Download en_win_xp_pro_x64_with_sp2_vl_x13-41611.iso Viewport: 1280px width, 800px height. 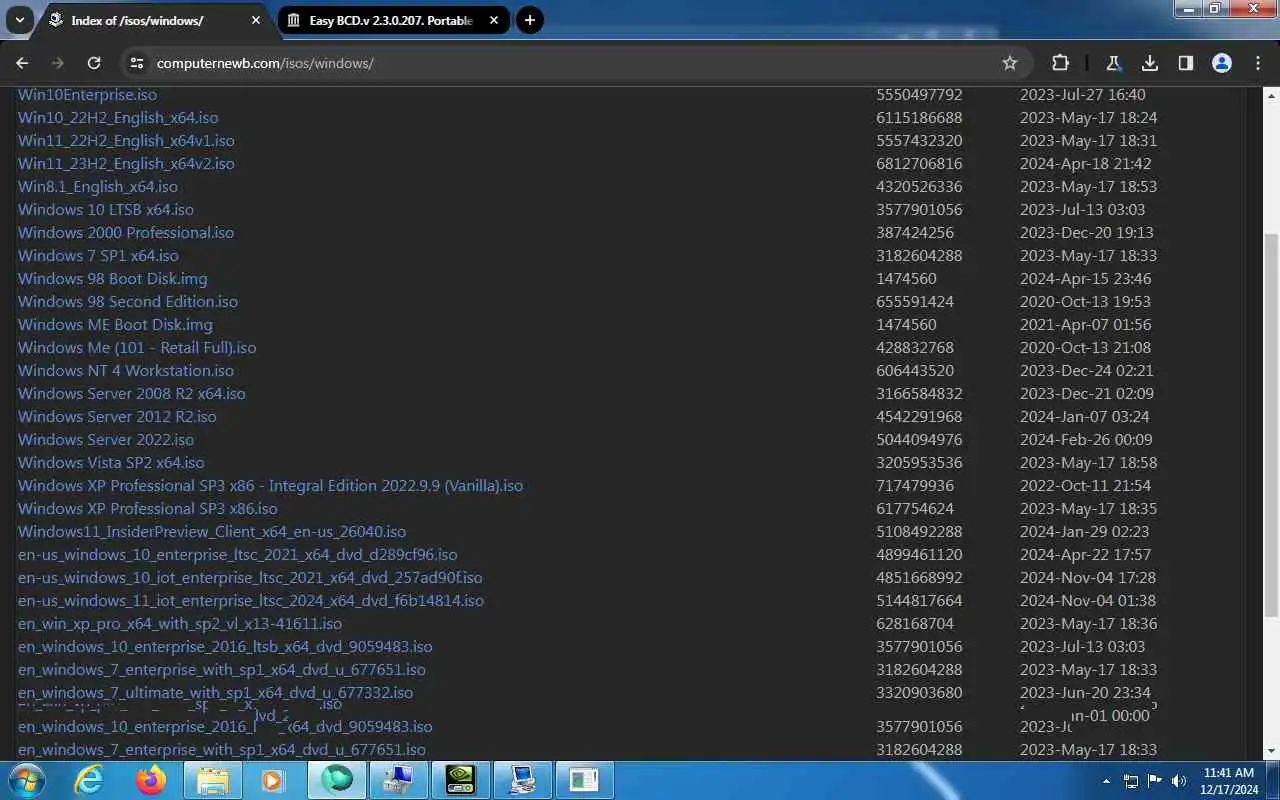[180, 624]
